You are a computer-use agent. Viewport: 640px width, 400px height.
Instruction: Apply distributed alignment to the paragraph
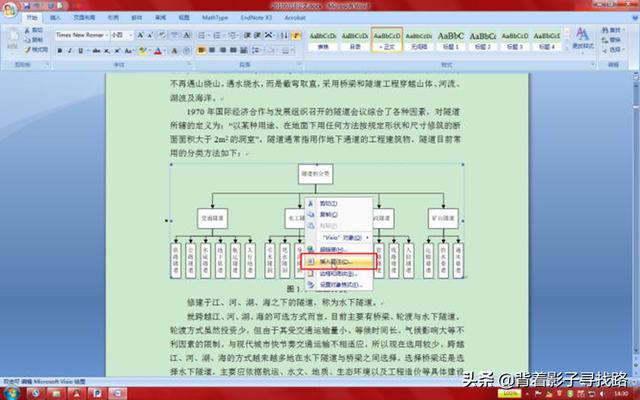click(x=244, y=51)
